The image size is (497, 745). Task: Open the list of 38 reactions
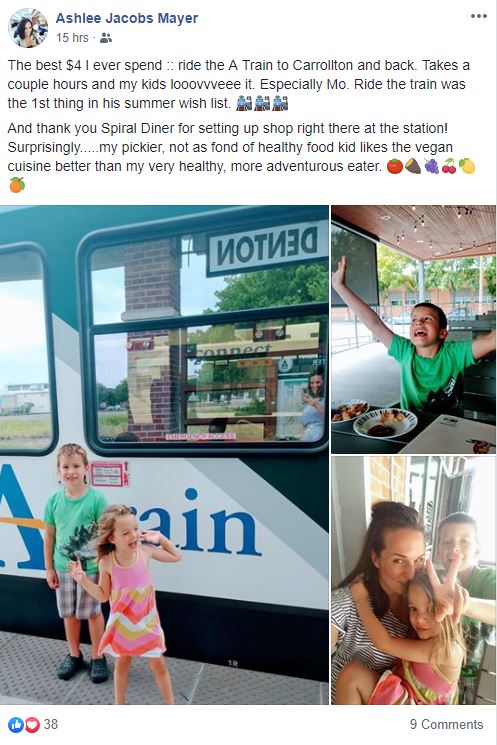pyautogui.click(x=51, y=725)
